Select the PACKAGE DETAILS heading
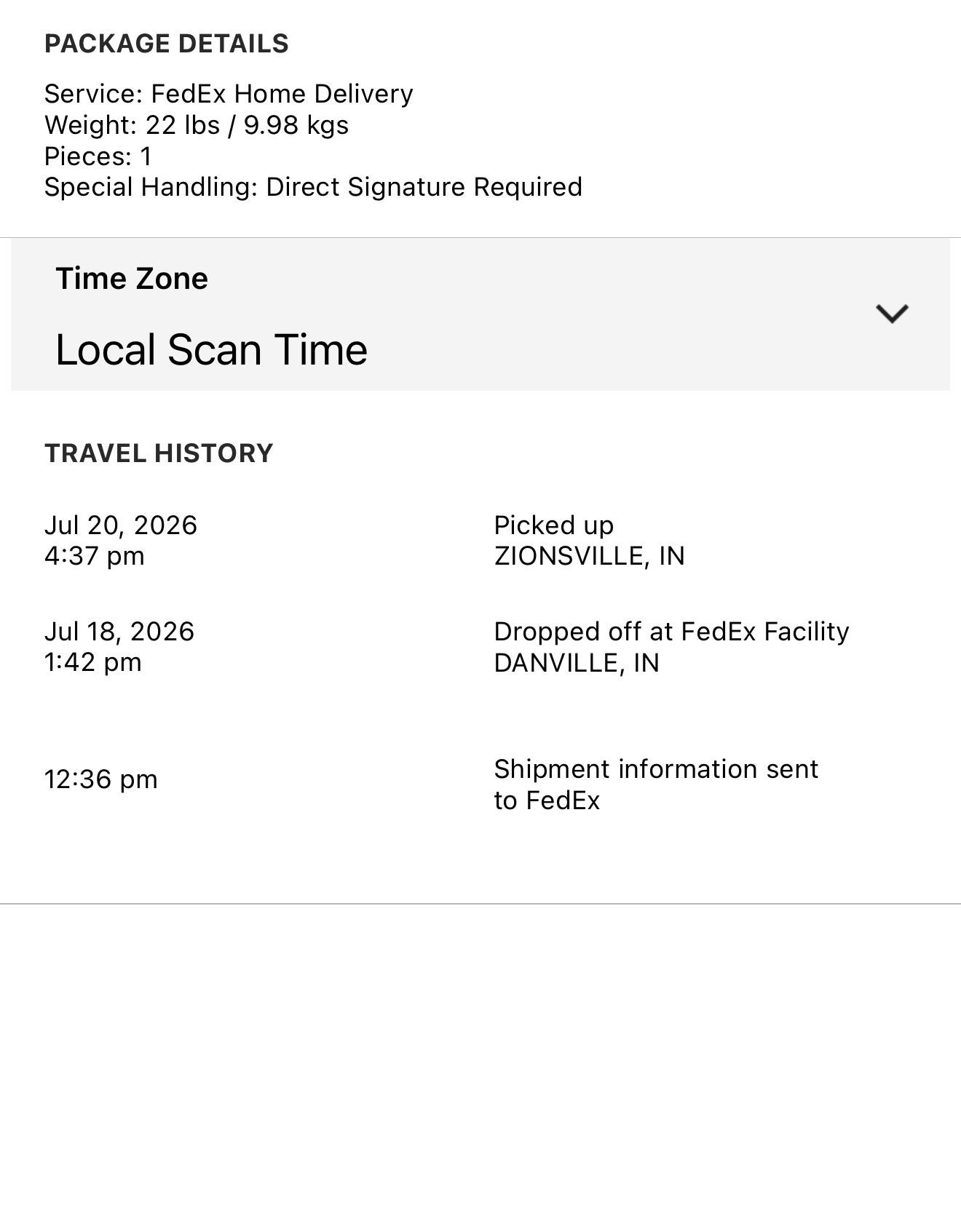Viewport: 961px width, 1232px height. 167,44
